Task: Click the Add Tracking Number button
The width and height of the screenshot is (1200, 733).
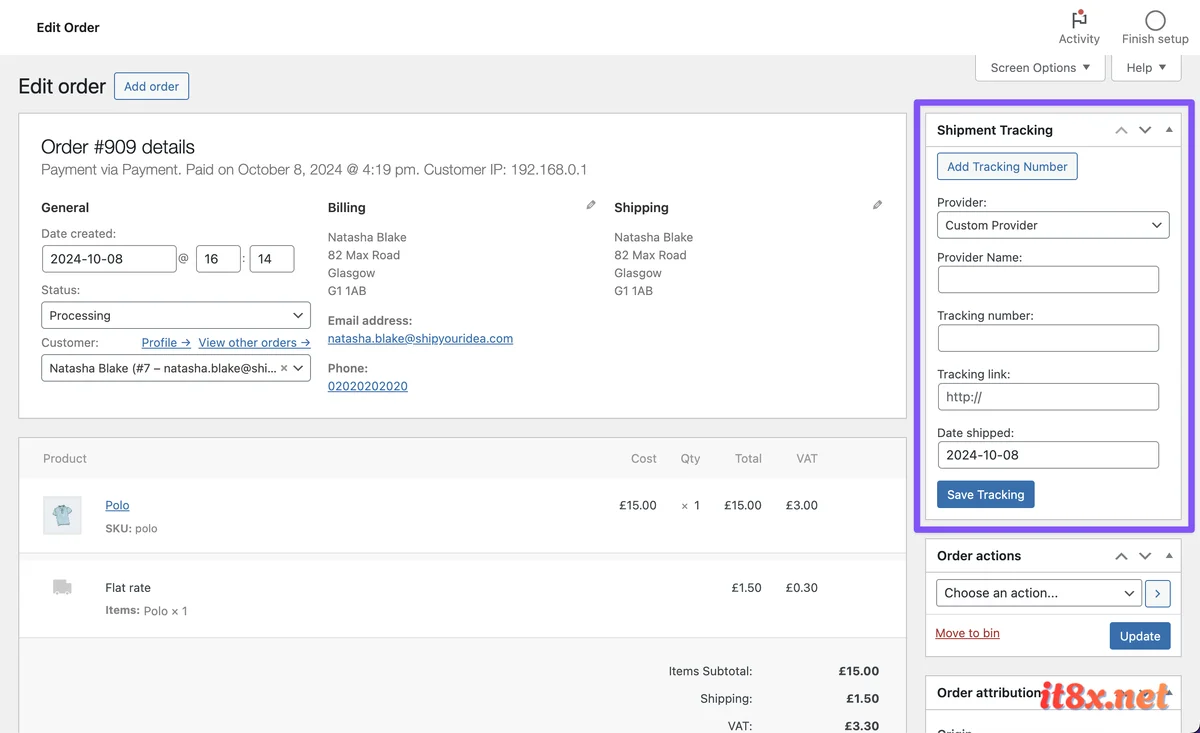Action: pyautogui.click(x=1007, y=166)
